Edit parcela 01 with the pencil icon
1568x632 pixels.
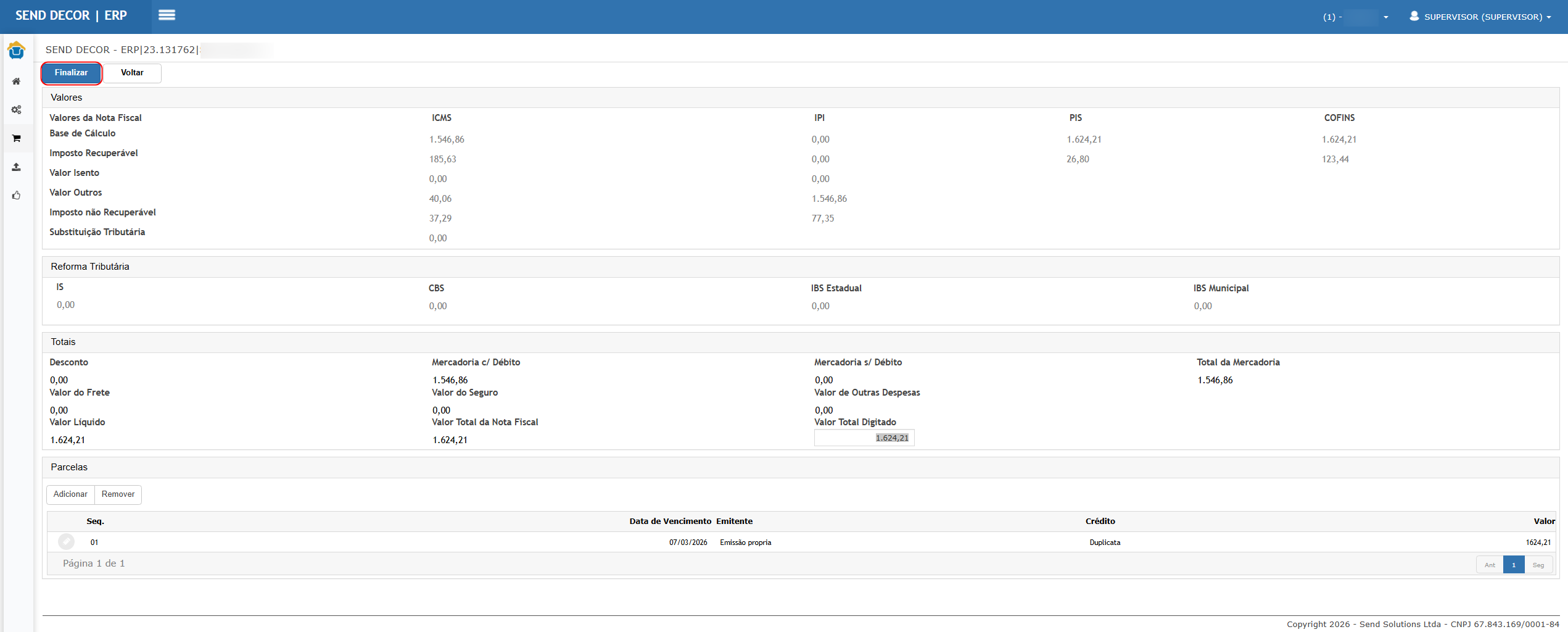click(66, 542)
